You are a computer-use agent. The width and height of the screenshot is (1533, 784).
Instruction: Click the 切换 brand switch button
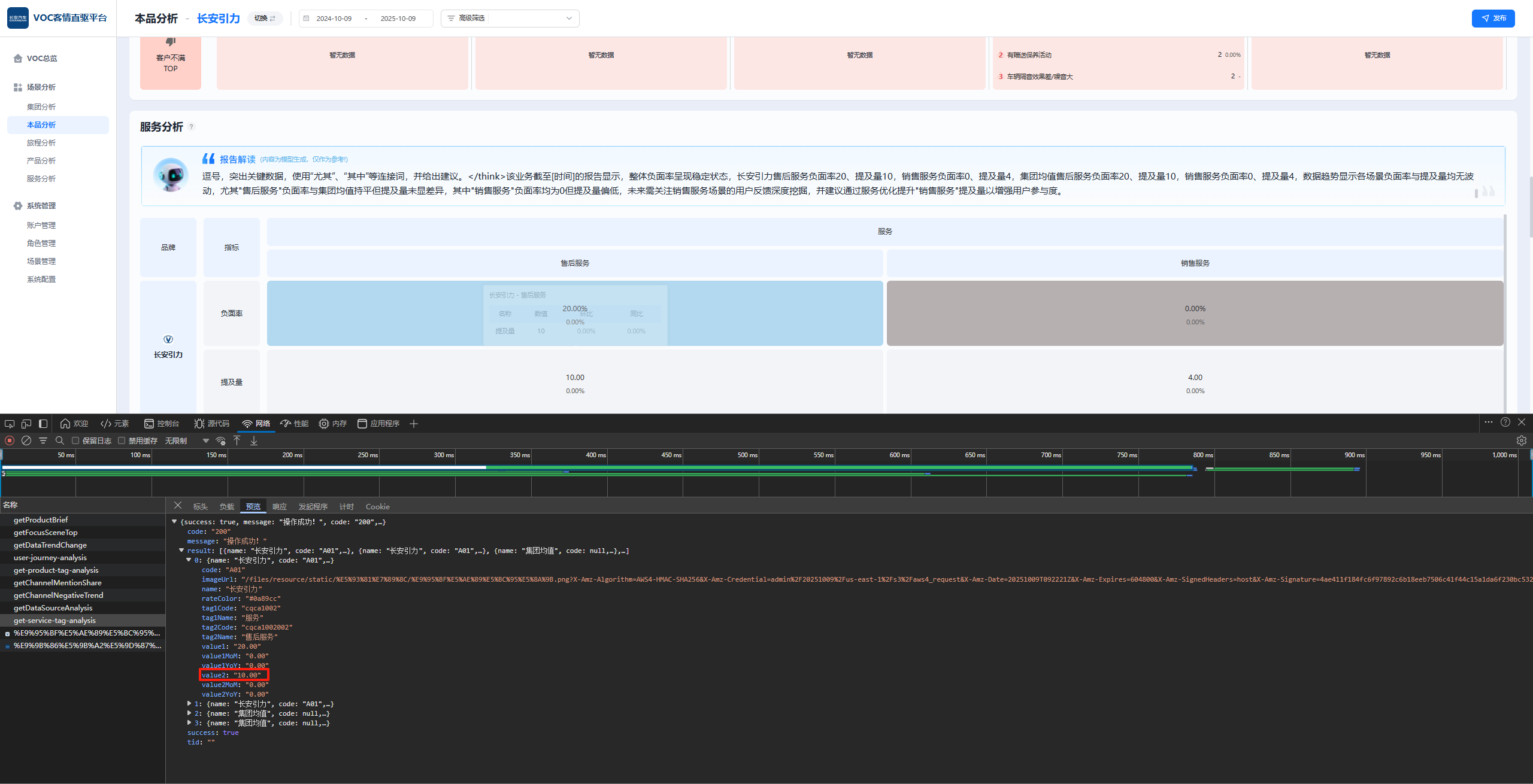tap(265, 19)
